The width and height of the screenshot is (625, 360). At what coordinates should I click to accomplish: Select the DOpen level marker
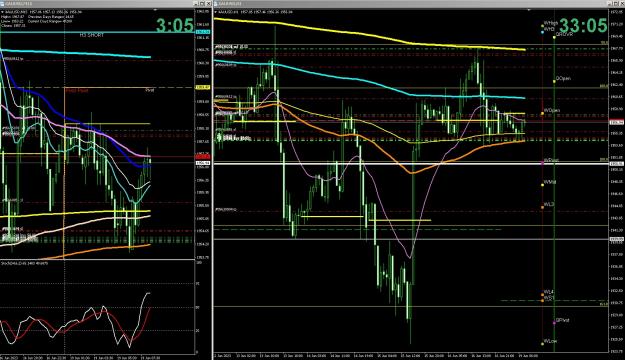pos(554,81)
